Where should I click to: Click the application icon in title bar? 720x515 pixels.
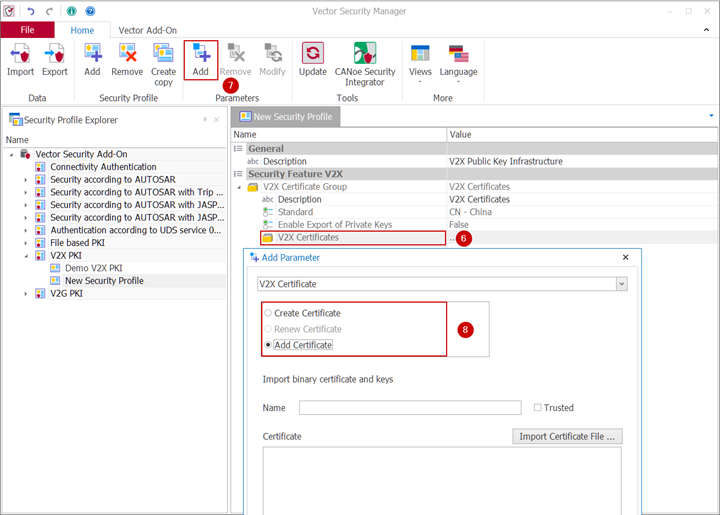click(x=9, y=11)
